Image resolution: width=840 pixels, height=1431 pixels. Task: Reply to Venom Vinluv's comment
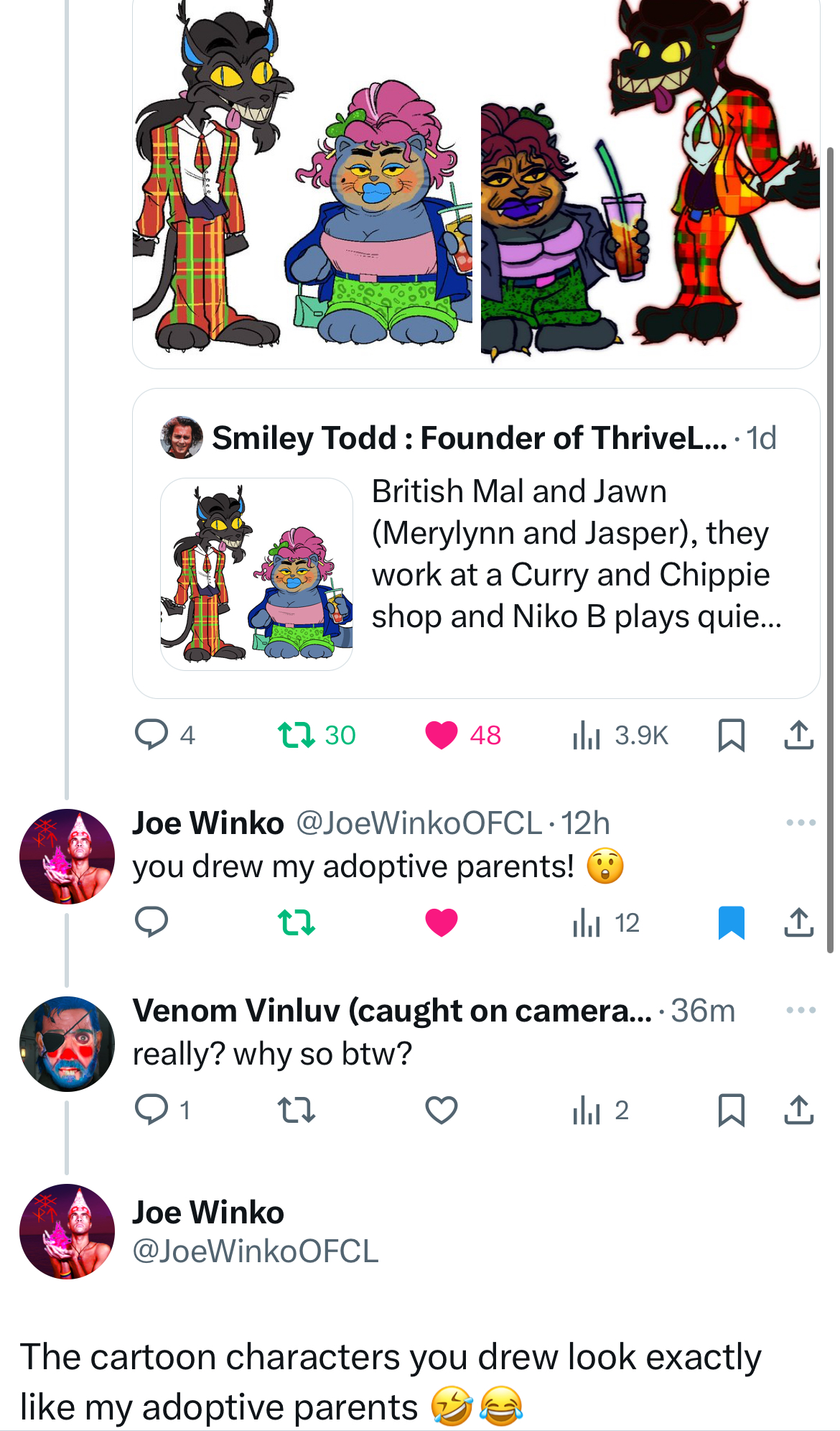[151, 1111]
